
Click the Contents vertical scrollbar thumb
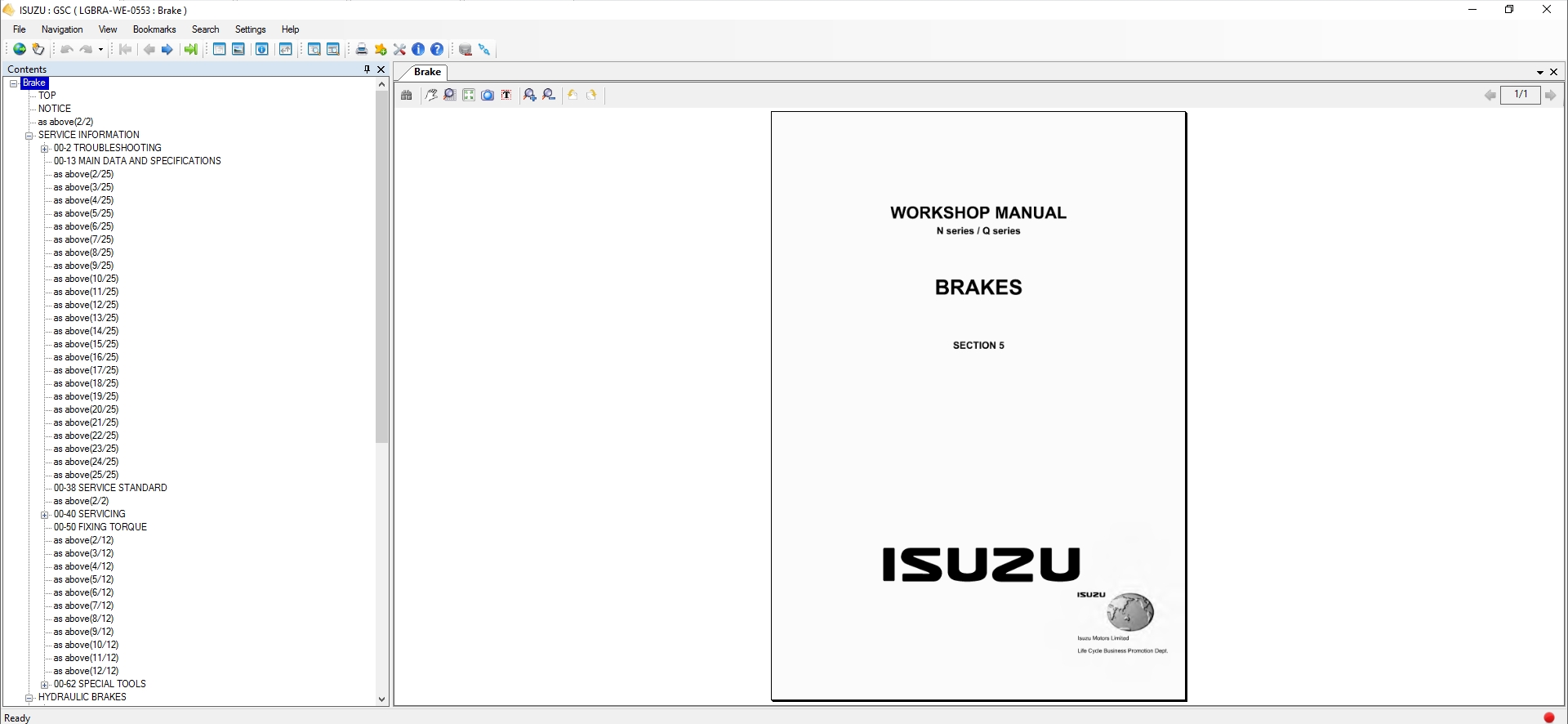click(381, 266)
